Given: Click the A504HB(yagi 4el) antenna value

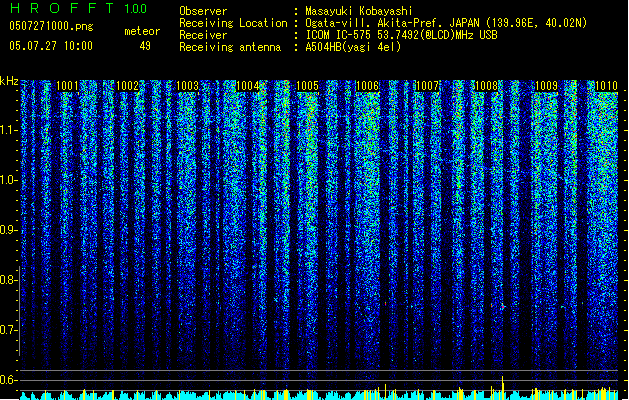Looking at the screenshot, I should (x=353, y=47).
